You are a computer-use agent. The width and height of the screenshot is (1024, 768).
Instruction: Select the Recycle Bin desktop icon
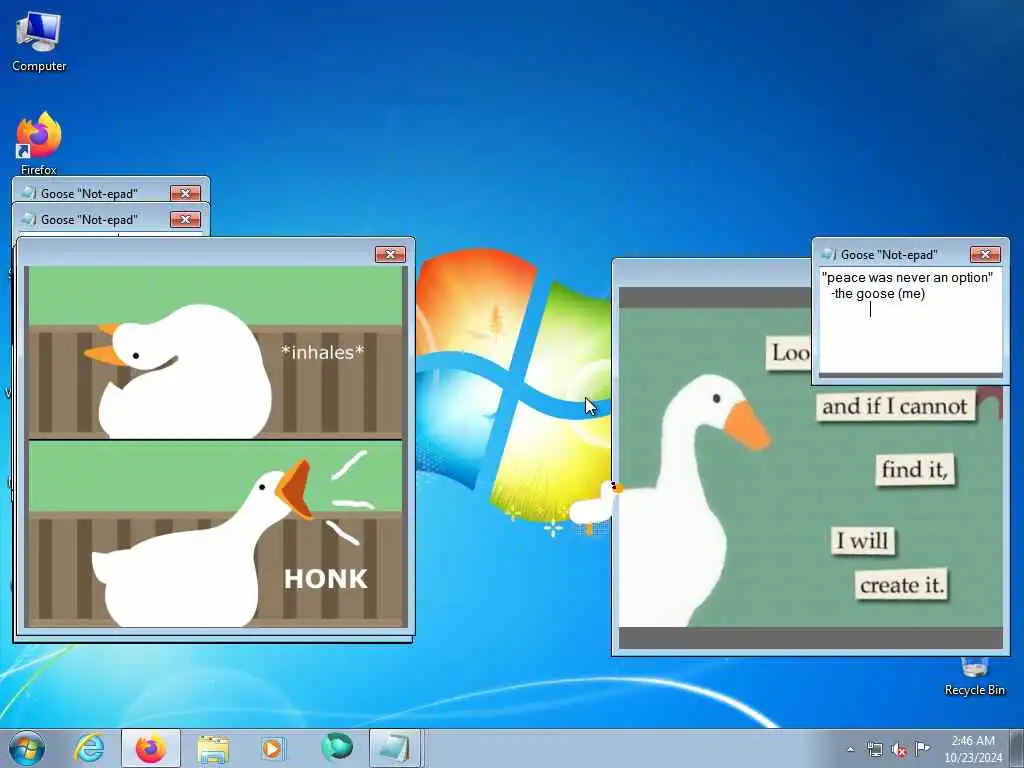click(974, 677)
